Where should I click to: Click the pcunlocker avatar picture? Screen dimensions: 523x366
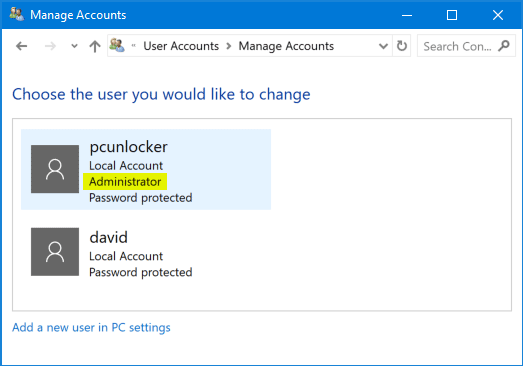click(x=55, y=169)
